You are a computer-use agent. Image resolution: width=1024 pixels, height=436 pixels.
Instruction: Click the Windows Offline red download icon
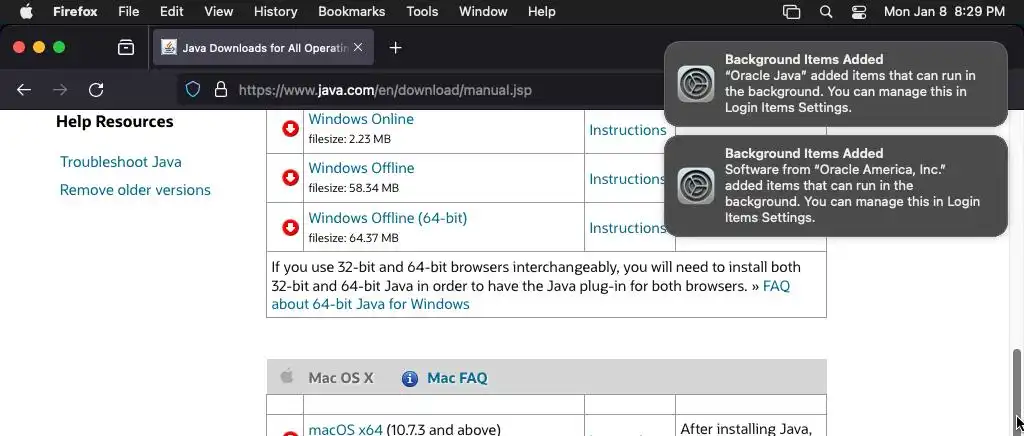pos(291,178)
